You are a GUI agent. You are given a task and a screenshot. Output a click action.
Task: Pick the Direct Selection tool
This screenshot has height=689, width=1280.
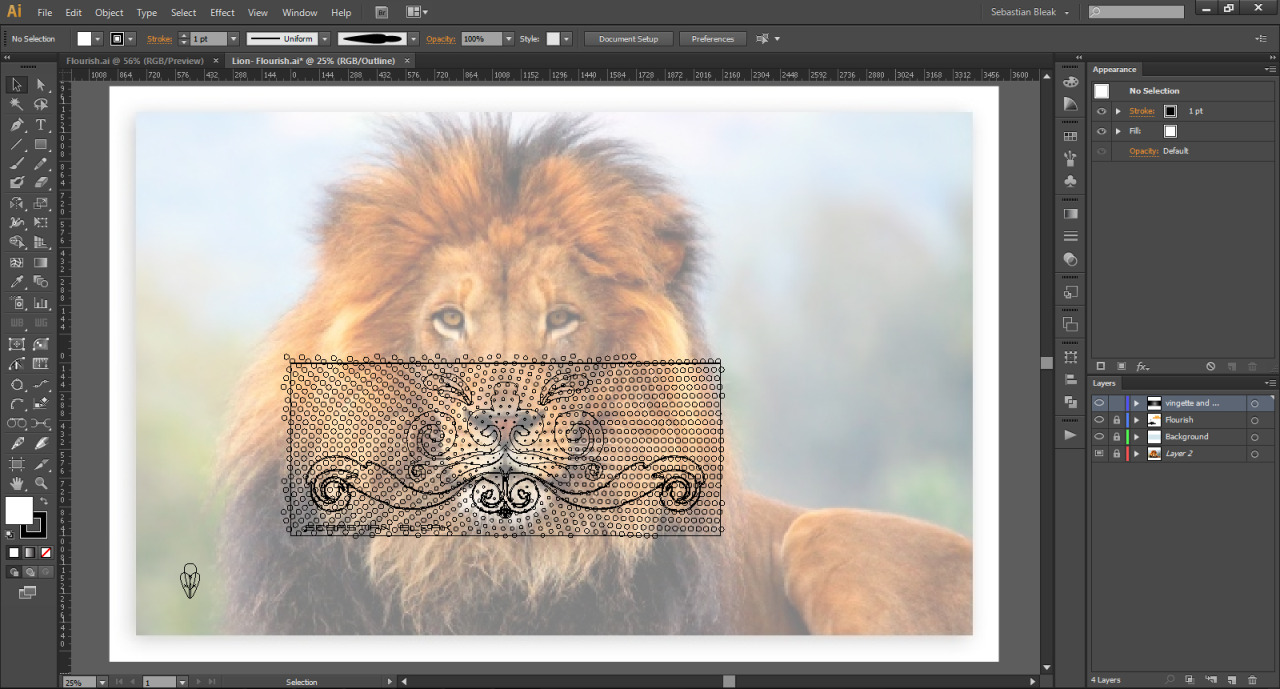click(41, 85)
